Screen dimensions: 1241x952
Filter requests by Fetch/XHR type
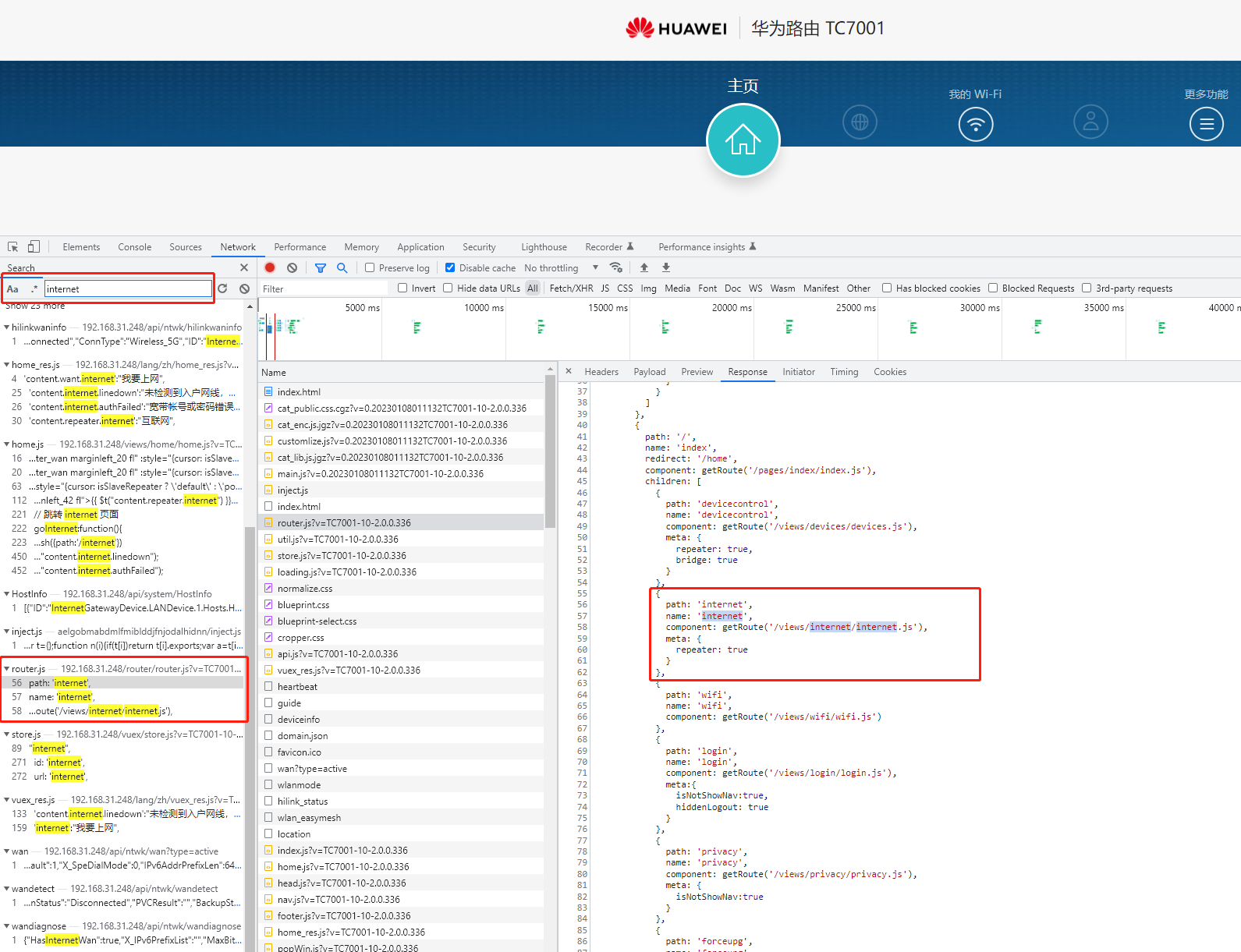571,288
